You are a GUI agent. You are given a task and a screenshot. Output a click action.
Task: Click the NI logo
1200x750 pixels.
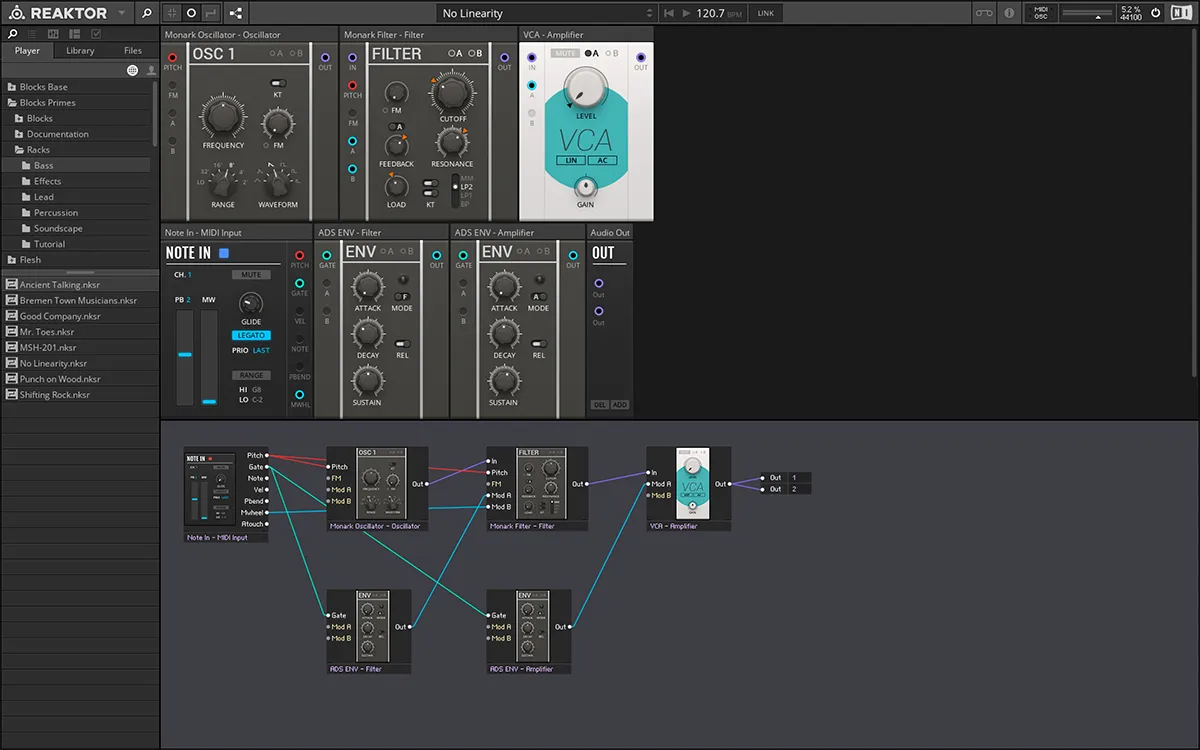tap(1181, 13)
